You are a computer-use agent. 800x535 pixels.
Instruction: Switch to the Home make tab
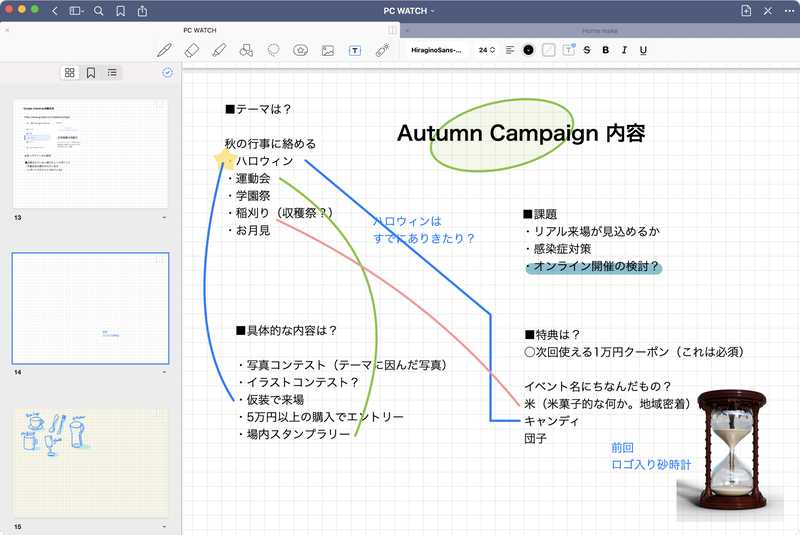click(x=600, y=31)
